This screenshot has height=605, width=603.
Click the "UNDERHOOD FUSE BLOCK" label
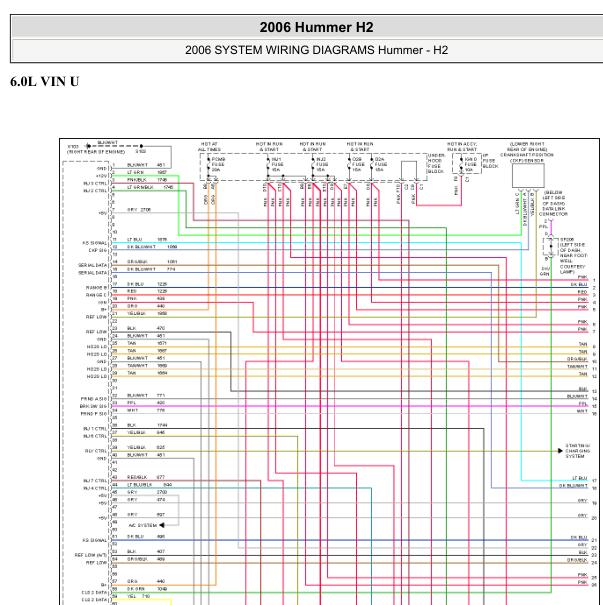[x=436, y=163]
